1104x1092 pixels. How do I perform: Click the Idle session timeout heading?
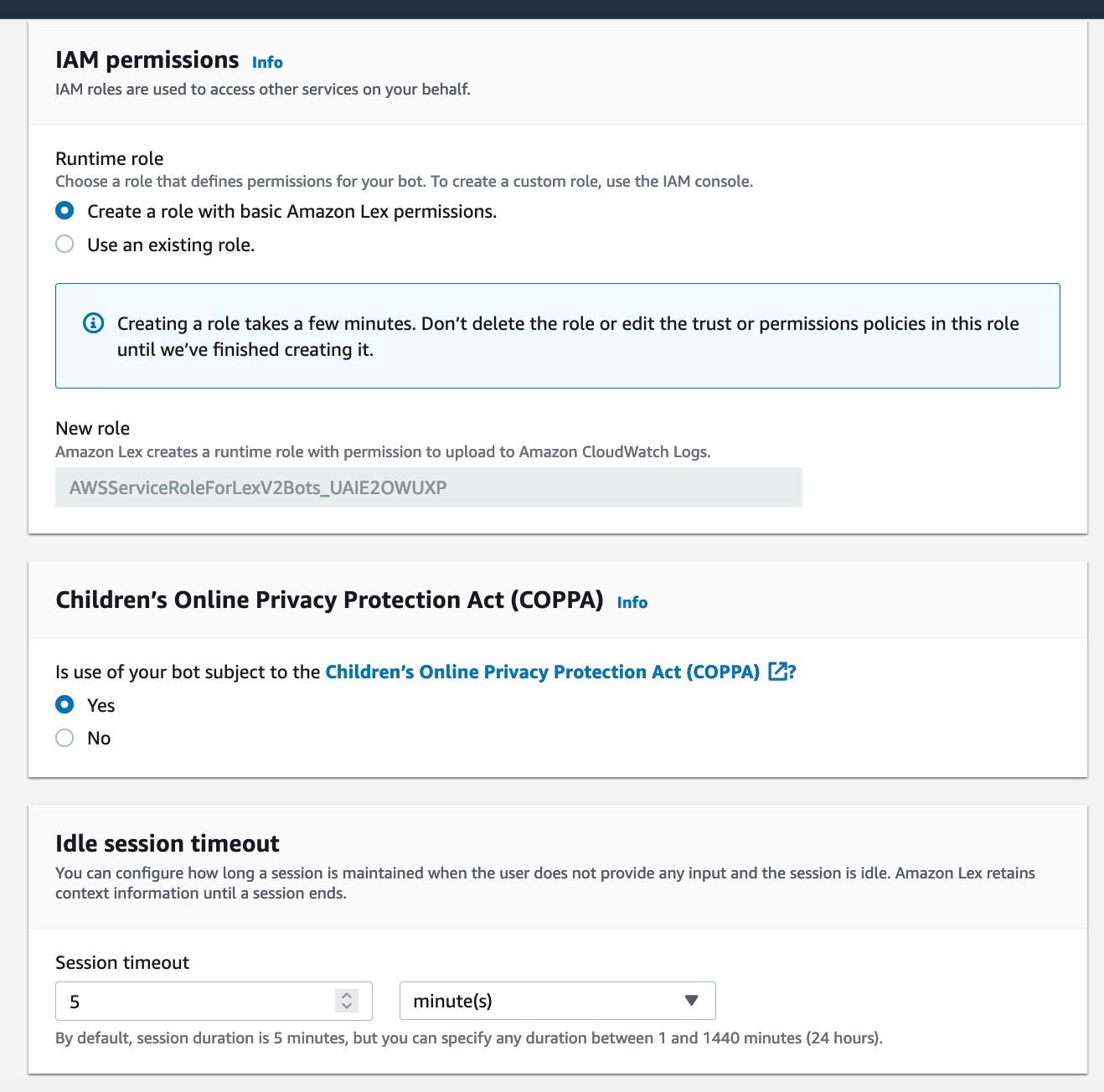coord(168,843)
